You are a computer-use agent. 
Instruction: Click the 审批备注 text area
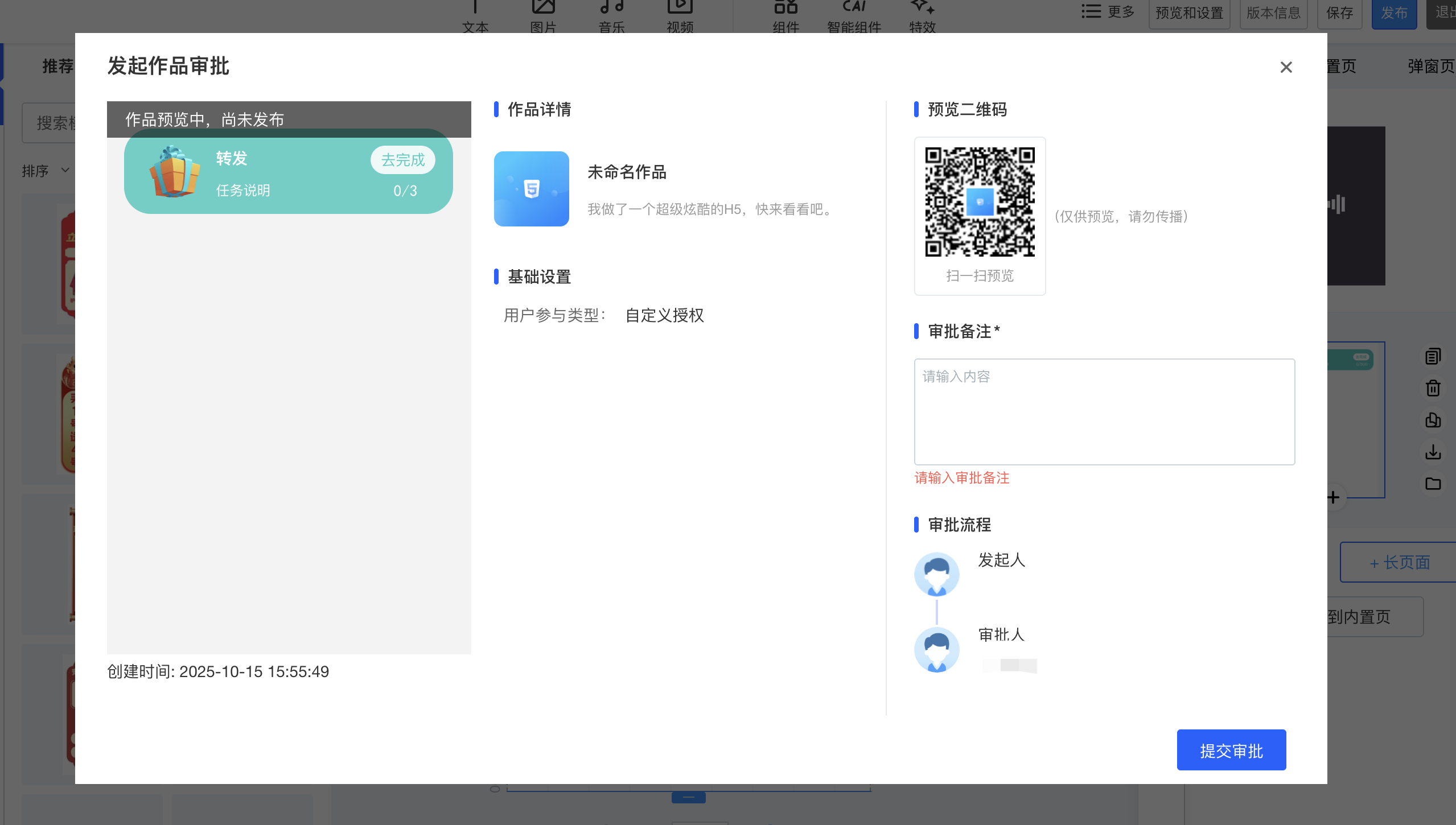tap(1104, 411)
